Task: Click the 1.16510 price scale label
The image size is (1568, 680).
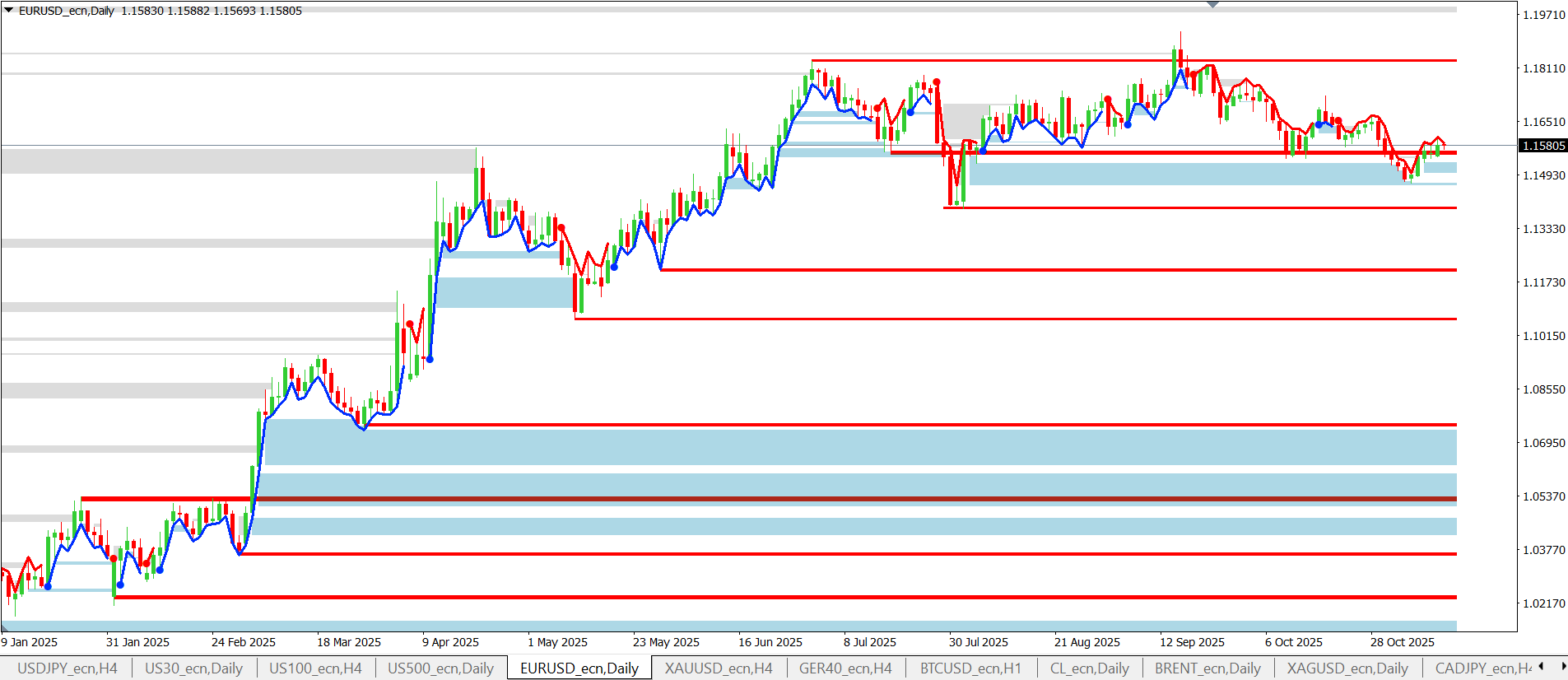Action: click(x=1544, y=122)
